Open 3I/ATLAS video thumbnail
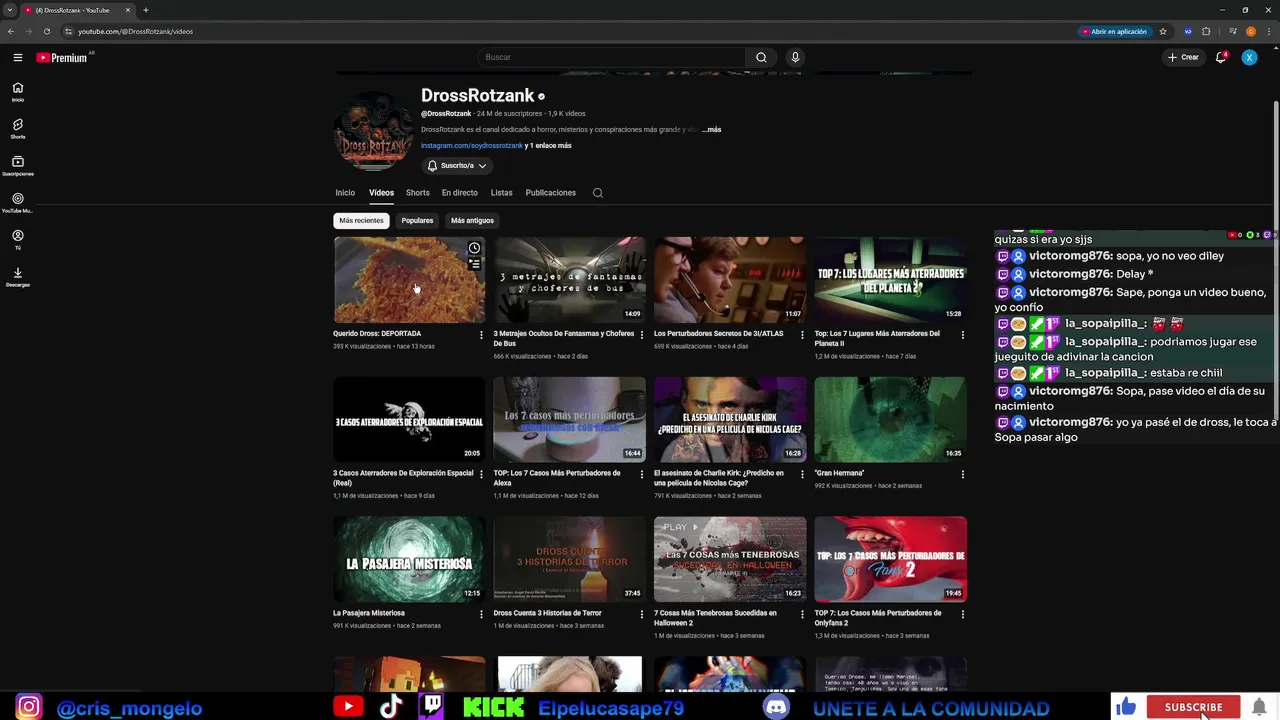Viewport: 1280px width, 720px height. 730,280
